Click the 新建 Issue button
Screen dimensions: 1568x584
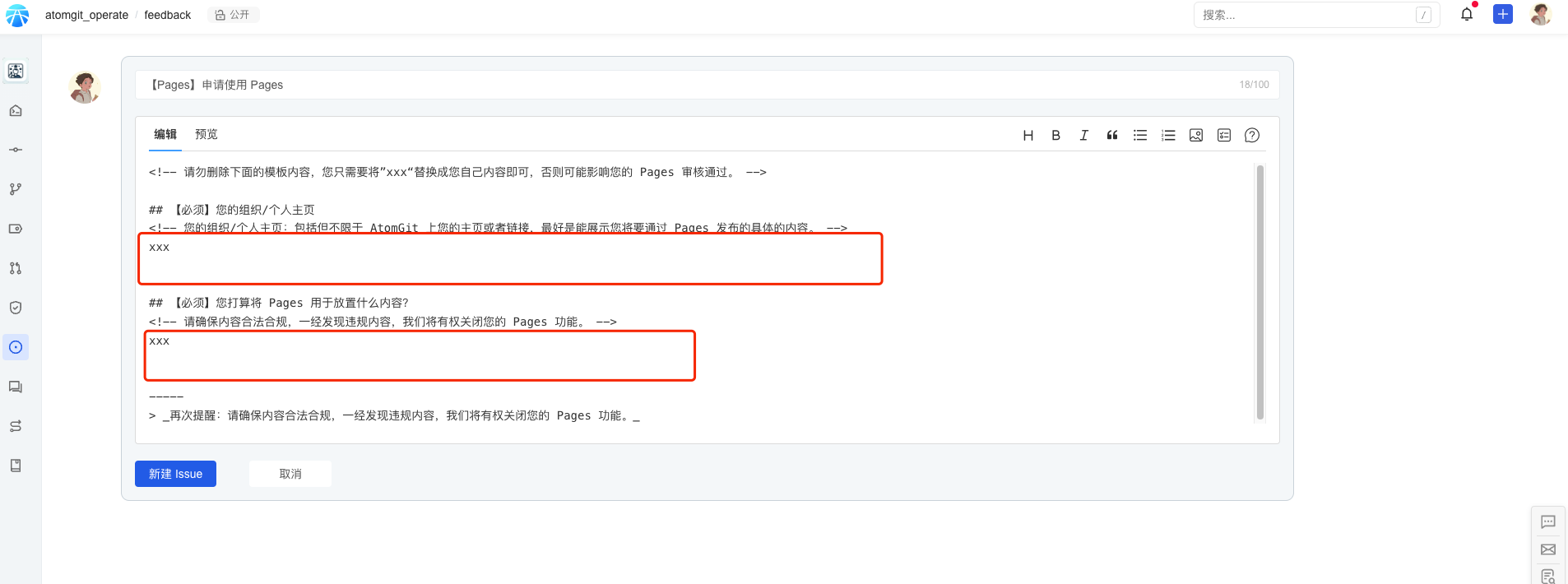175,474
